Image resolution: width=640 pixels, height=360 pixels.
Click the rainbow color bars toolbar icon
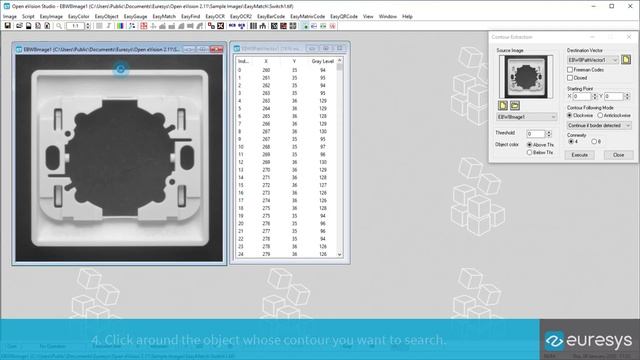pos(120,26)
